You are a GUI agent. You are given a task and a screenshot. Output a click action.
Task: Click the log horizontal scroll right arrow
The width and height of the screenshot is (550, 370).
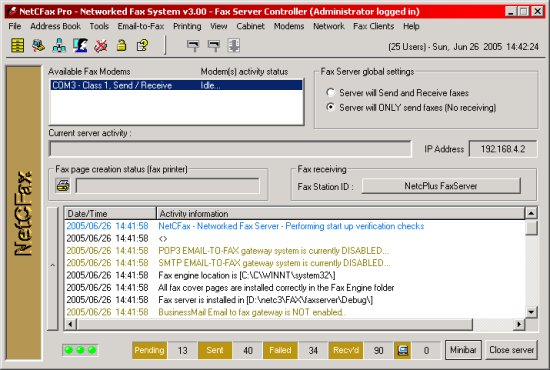coord(518,324)
